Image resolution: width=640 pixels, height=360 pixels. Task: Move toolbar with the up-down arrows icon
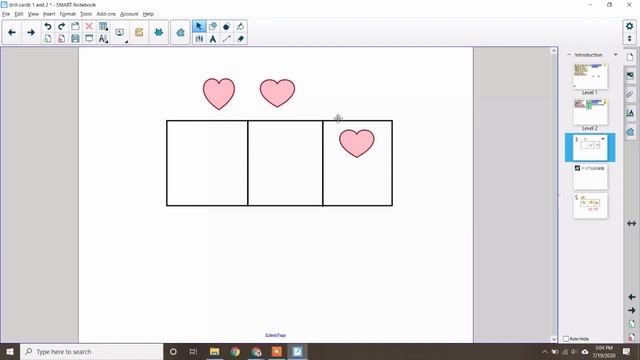pyautogui.click(x=629, y=38)
